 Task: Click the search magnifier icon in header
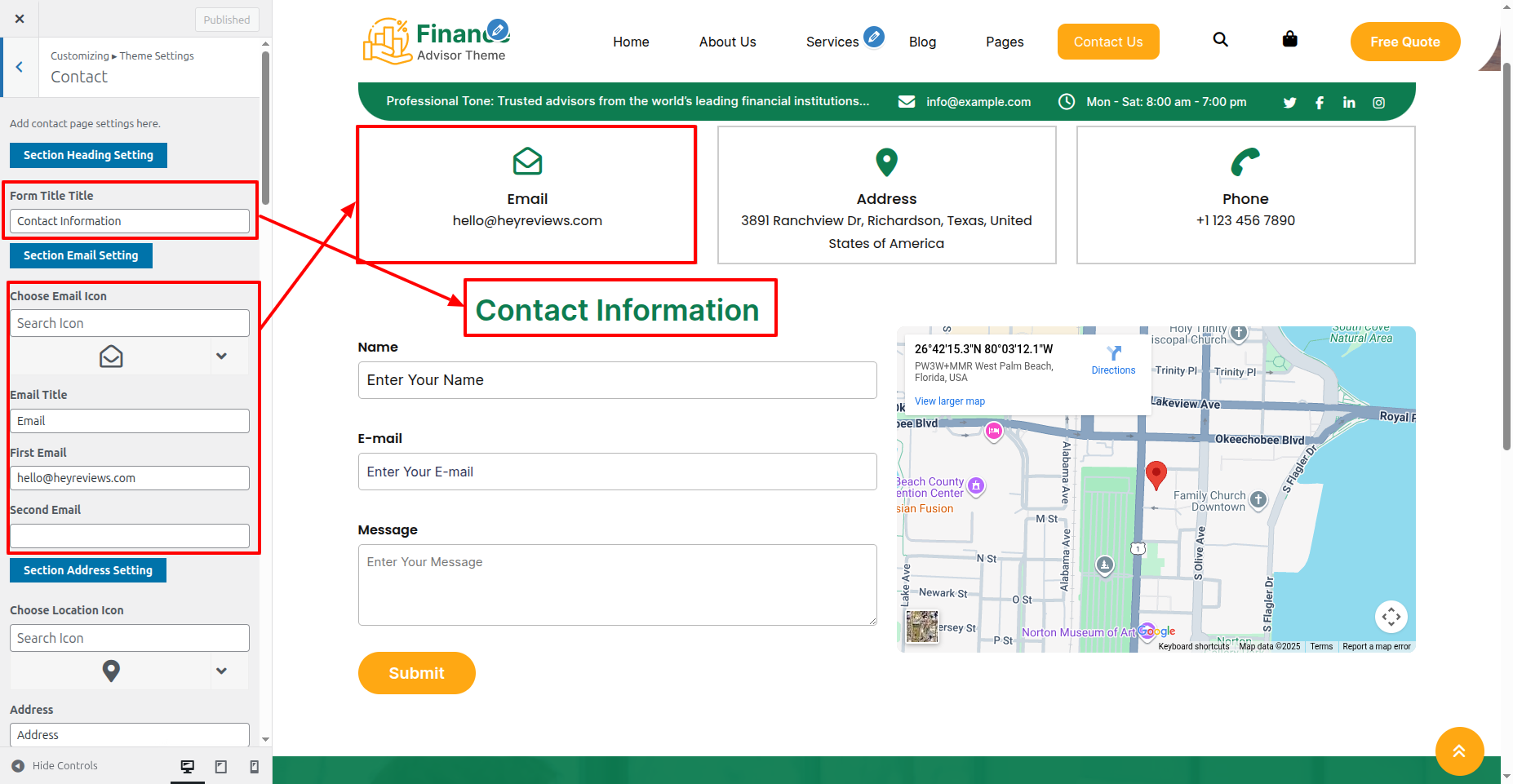tap(1220, 40)
